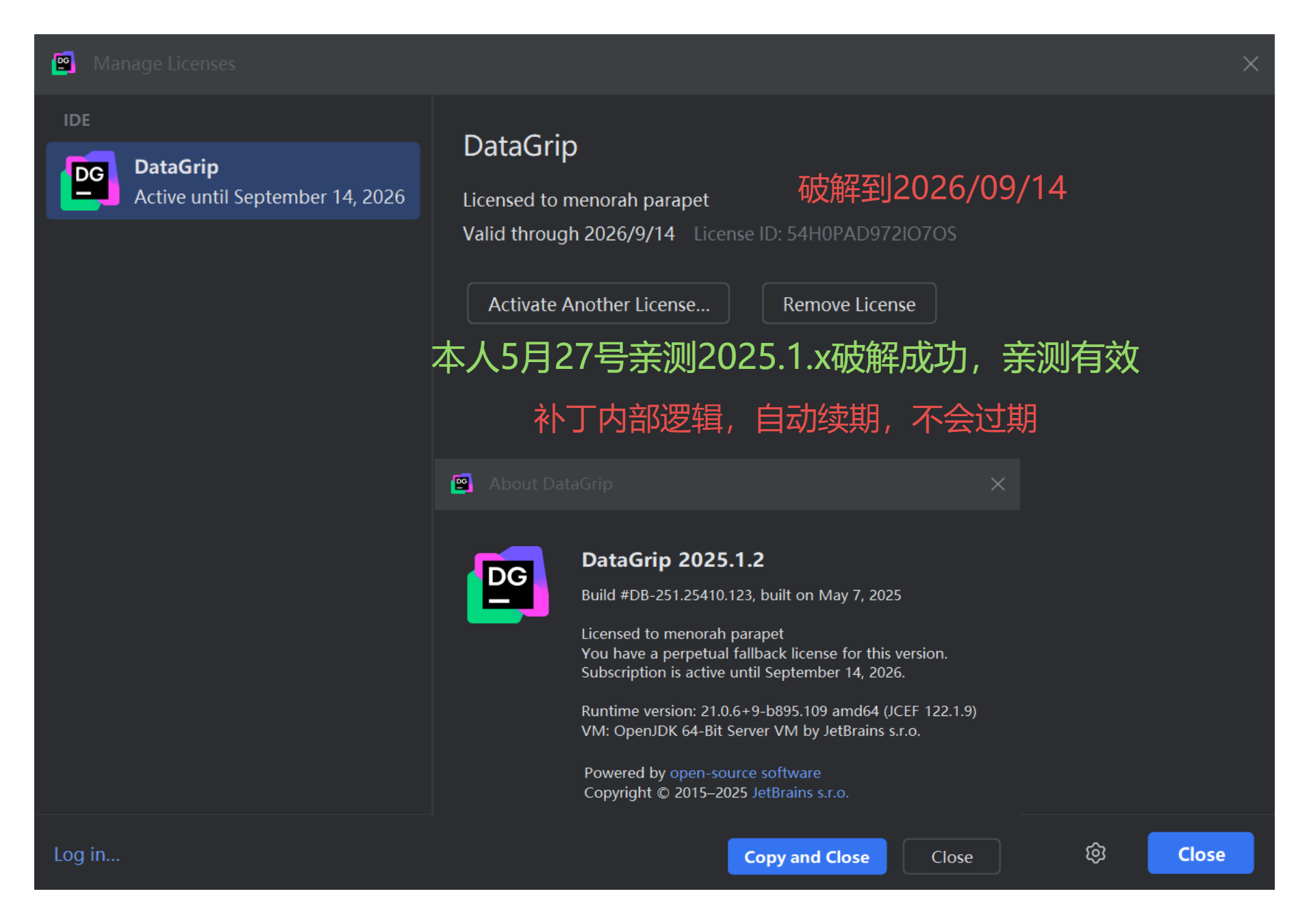The width and height of the screenshot is (1309, 924).
Task: Click the outlined Close button in About dialog
Action: (952, 857)
